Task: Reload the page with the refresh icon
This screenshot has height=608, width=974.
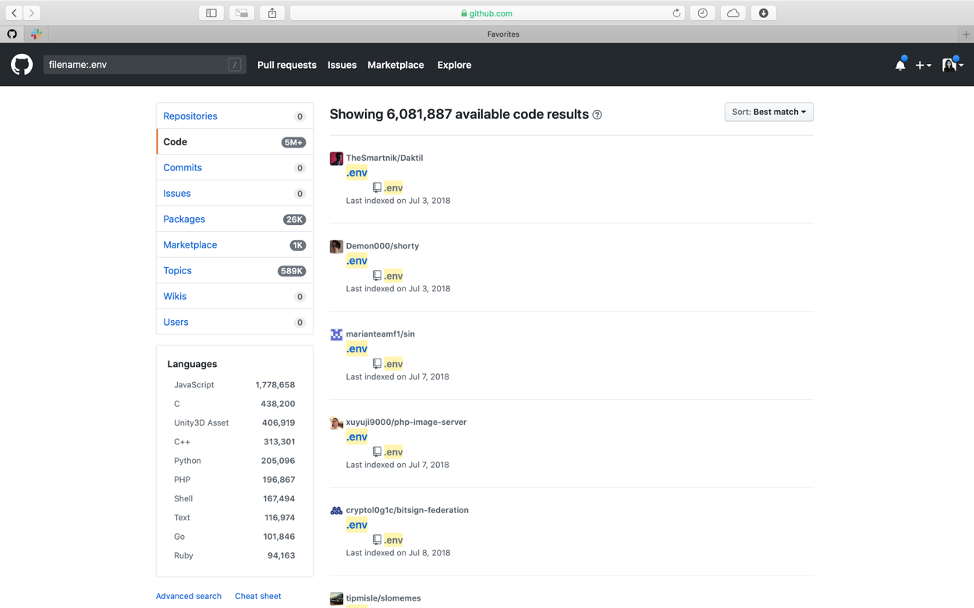Action: point(677,13)
